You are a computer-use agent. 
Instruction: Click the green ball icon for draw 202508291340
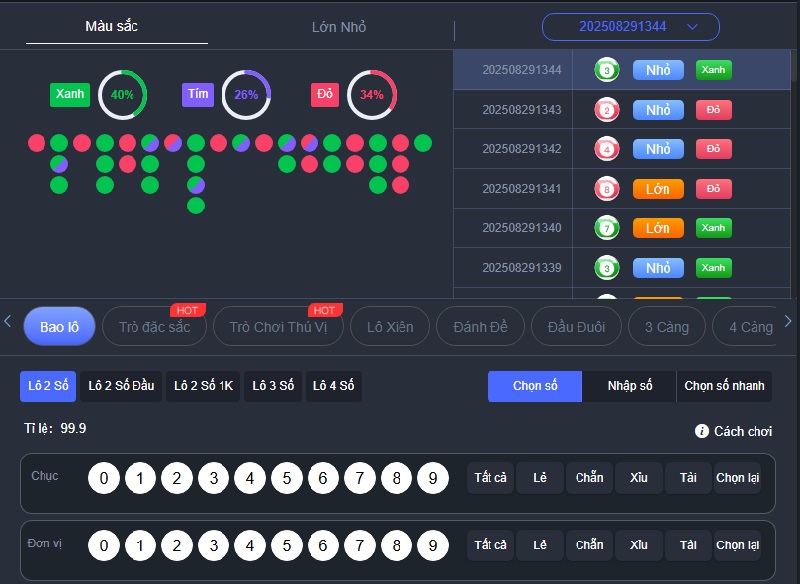[x=606, y=228]
